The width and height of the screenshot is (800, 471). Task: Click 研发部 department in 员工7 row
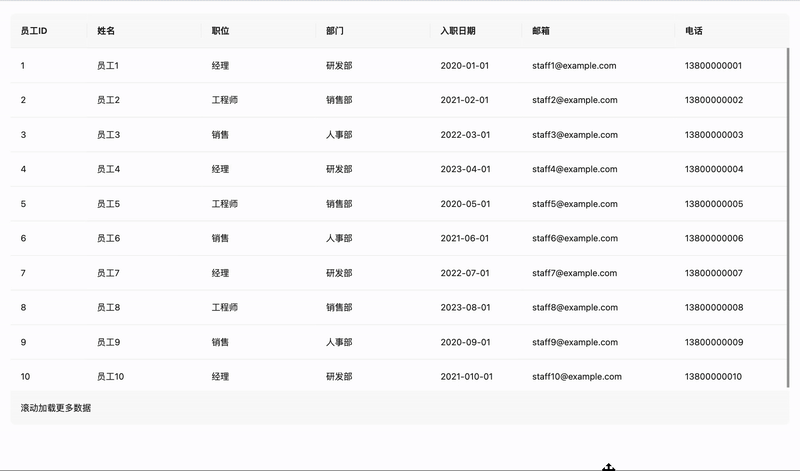339,273
